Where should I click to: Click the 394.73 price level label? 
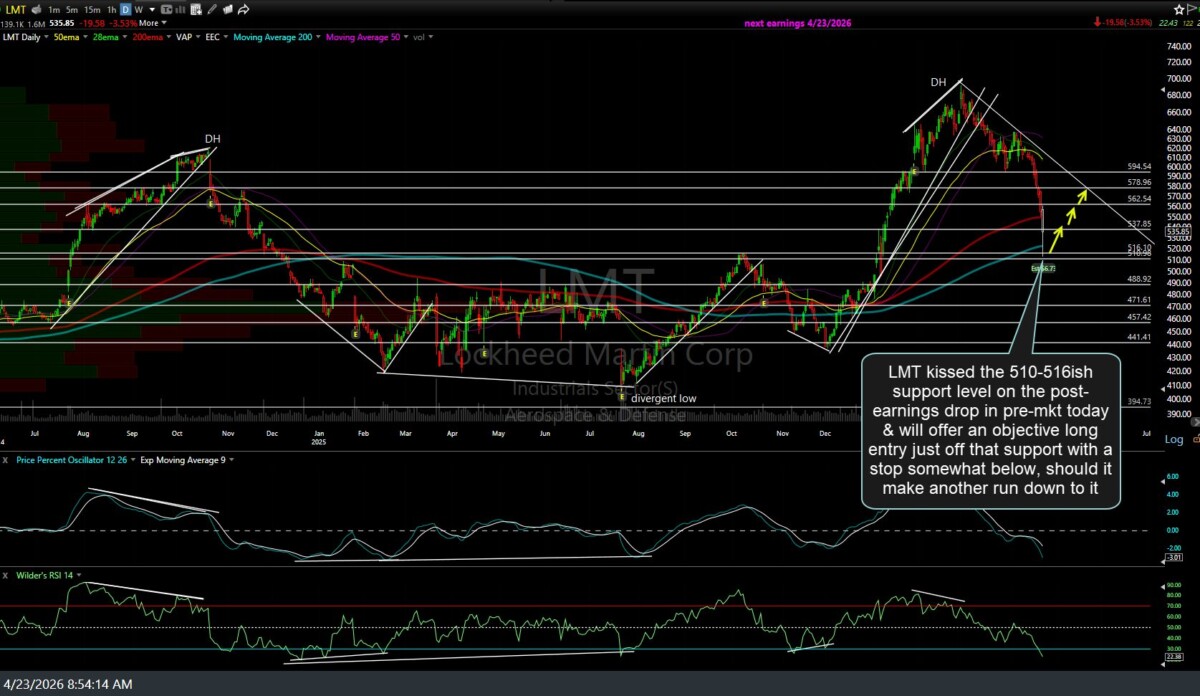point(1139,401)
